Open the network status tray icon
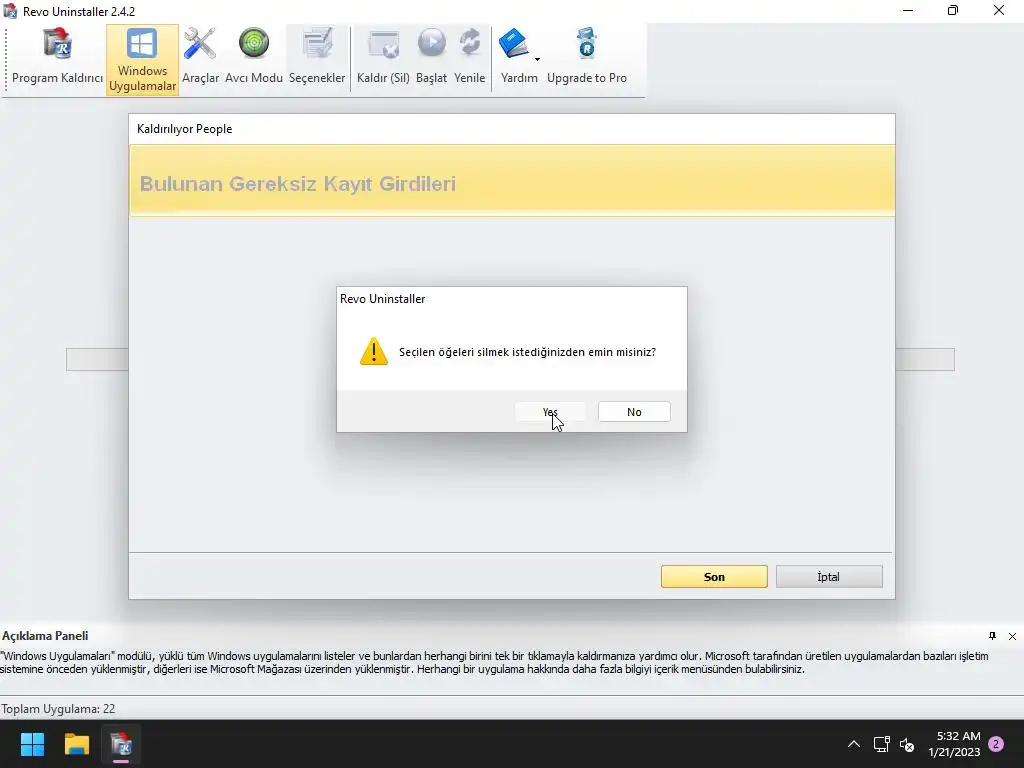 [882, 744]
